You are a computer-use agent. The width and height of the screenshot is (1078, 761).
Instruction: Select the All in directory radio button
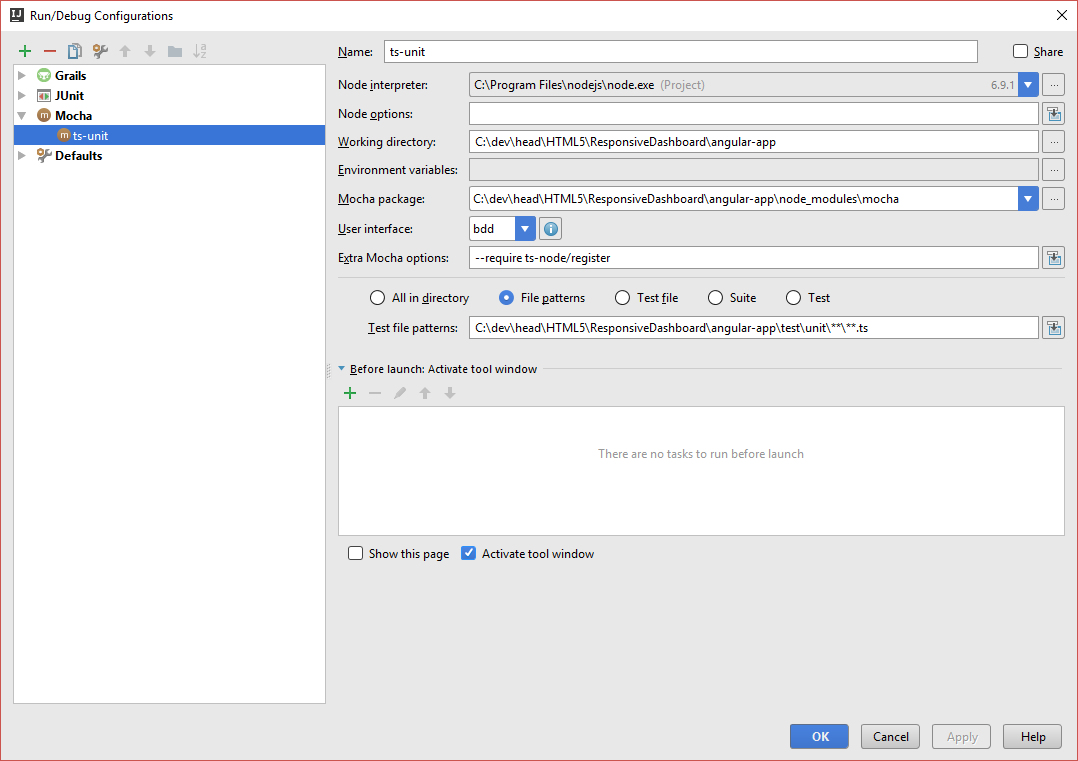pyautogui.click(x=377, y=298)
